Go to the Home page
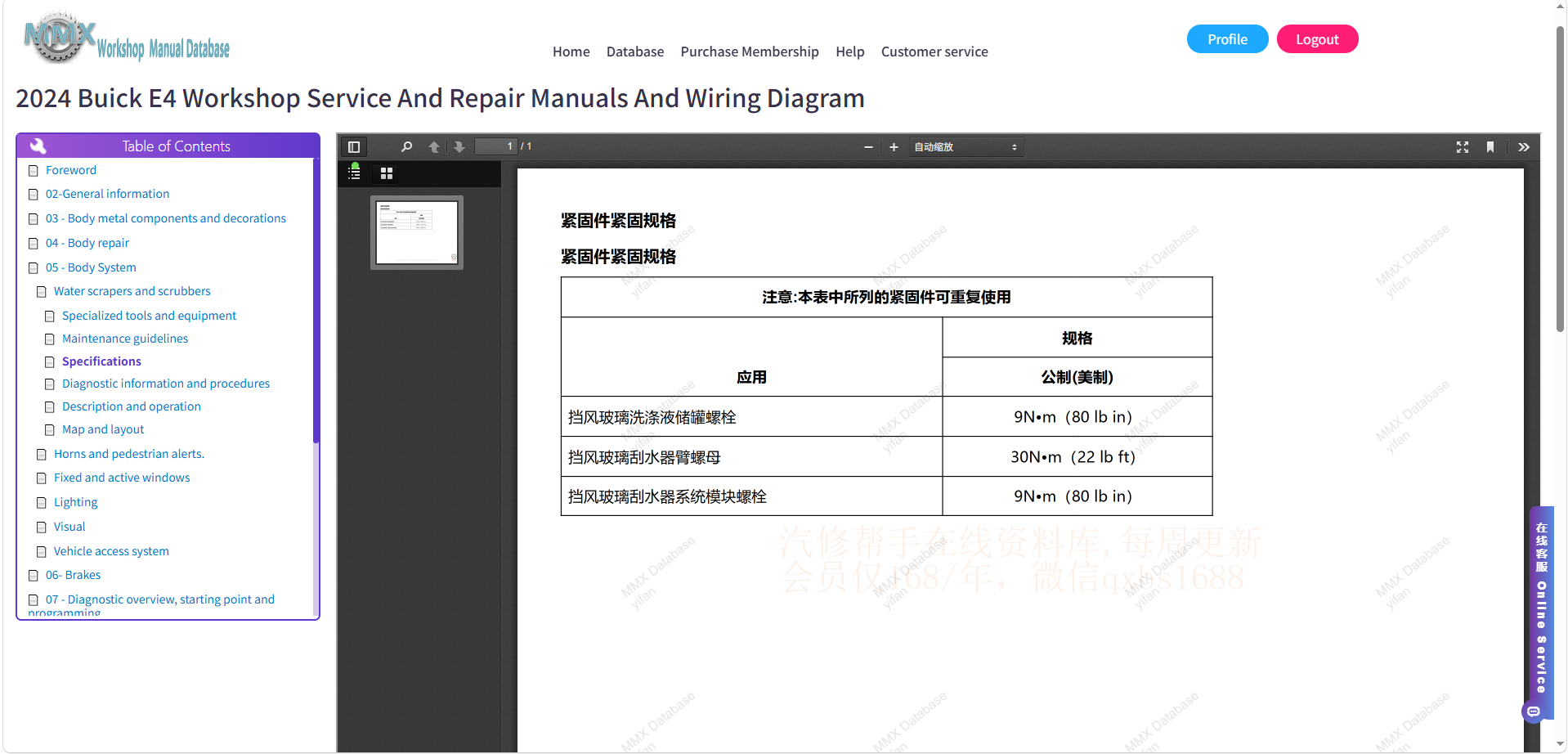 click(571, 52)
